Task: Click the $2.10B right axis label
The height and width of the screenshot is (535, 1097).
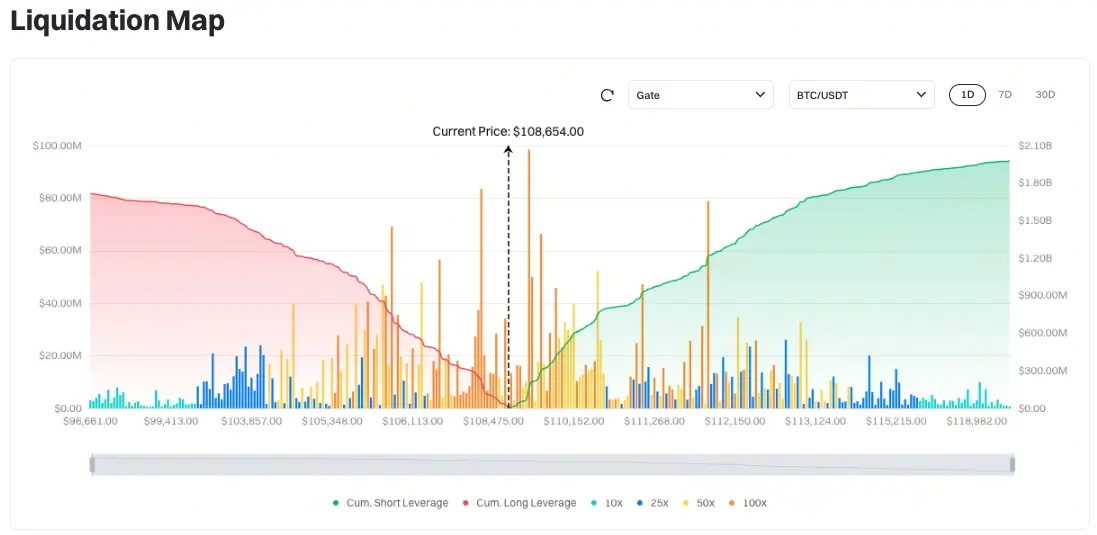Action: (x=1035, y=145)
